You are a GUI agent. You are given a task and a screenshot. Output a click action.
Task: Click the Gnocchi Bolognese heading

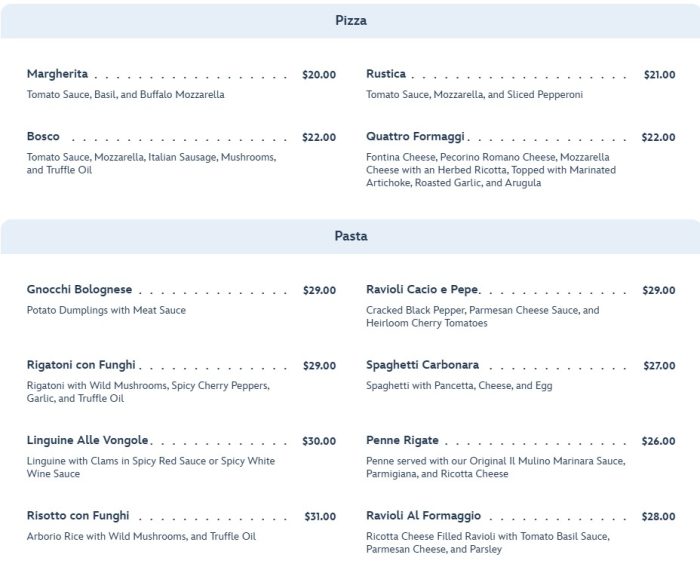click(x=79, y=290)
